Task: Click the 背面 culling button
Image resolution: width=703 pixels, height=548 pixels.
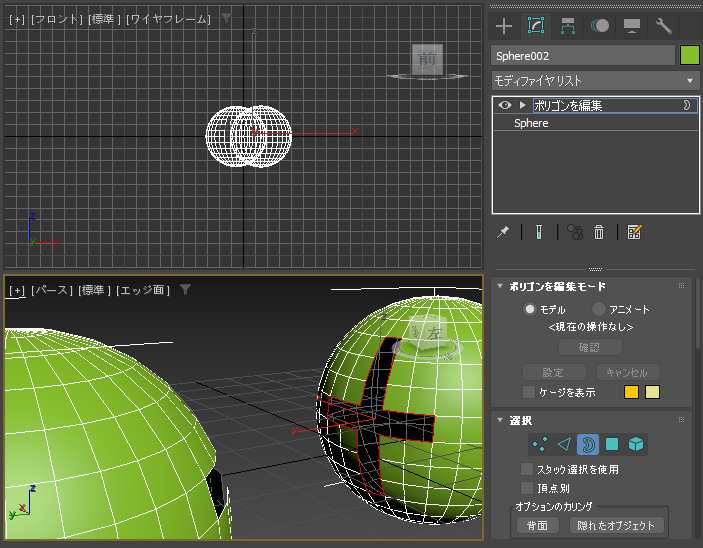Action: (x=538, y=525)
